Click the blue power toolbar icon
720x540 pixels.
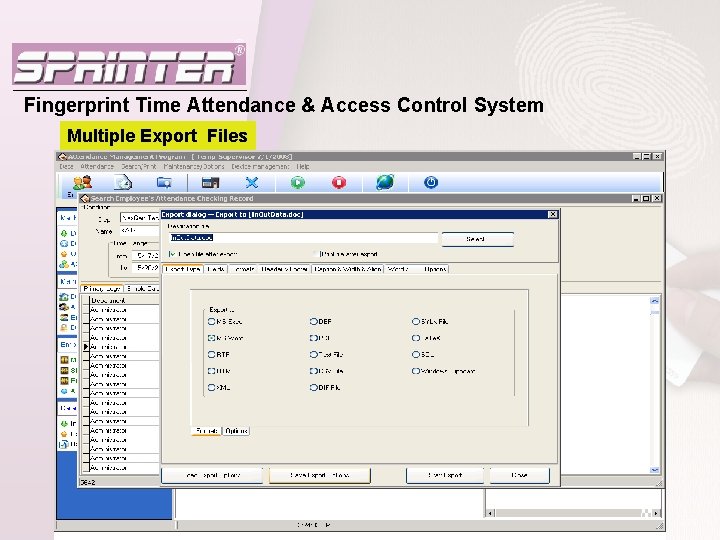[431, 183]
